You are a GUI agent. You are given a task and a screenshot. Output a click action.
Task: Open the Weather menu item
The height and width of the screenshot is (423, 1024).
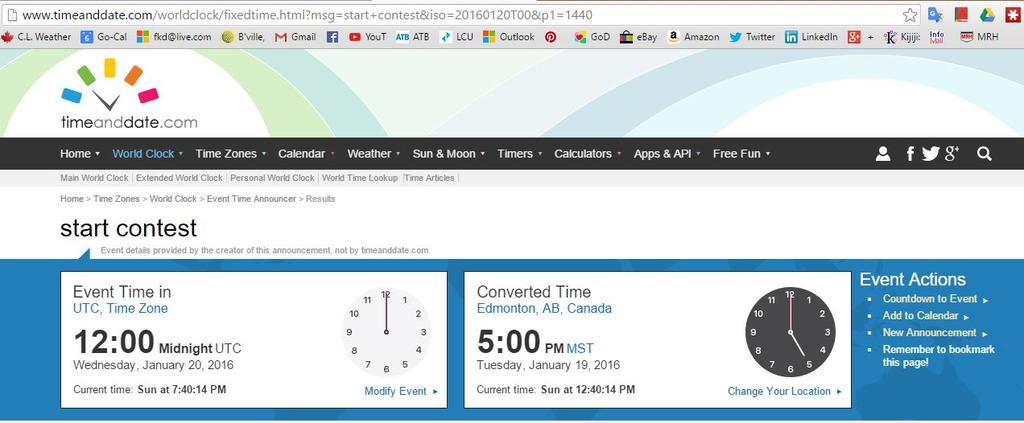tap(369, 154)
